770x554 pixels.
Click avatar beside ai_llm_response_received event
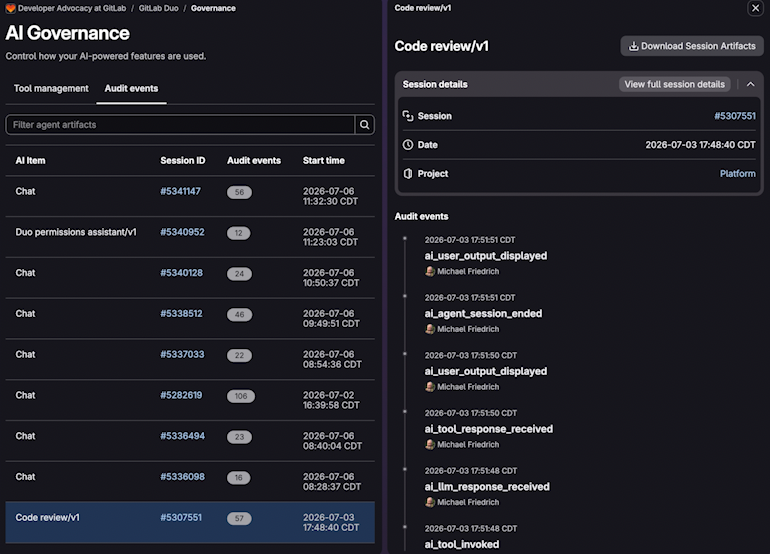[x=430, y=502]
